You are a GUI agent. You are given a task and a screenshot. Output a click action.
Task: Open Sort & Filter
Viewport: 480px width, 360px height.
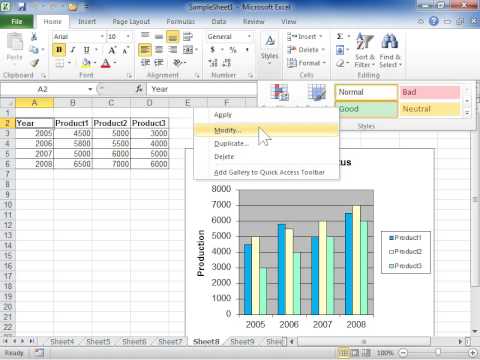click(x=365, y=50)
